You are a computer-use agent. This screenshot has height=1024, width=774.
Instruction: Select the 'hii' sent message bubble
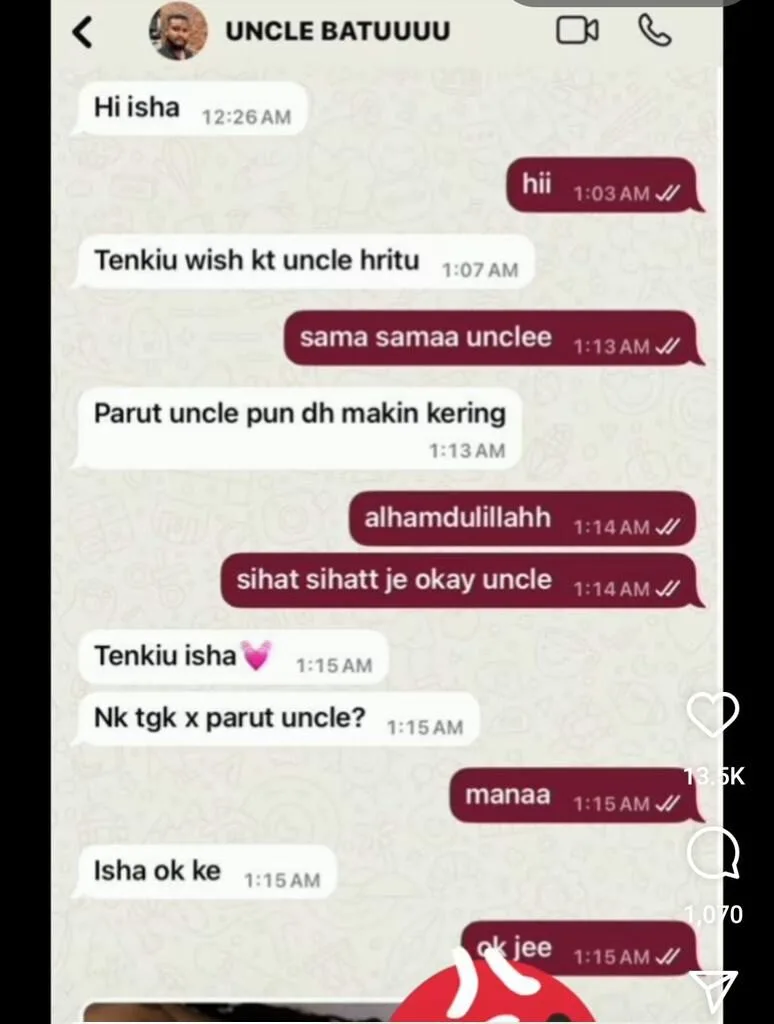(602, 185)
